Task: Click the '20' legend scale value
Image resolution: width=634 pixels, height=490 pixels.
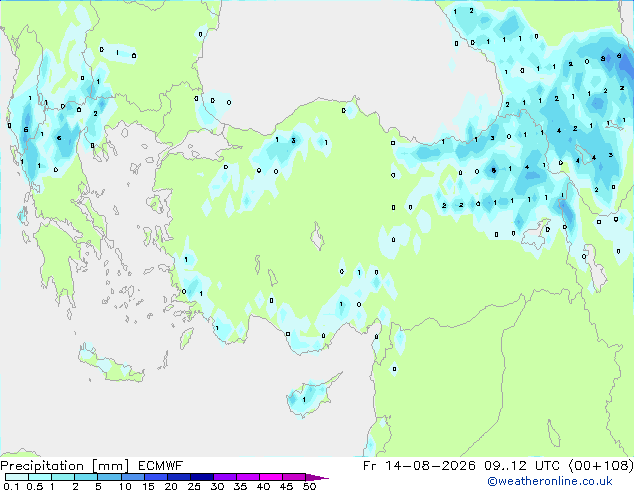Action: click(x=171, y=486)
